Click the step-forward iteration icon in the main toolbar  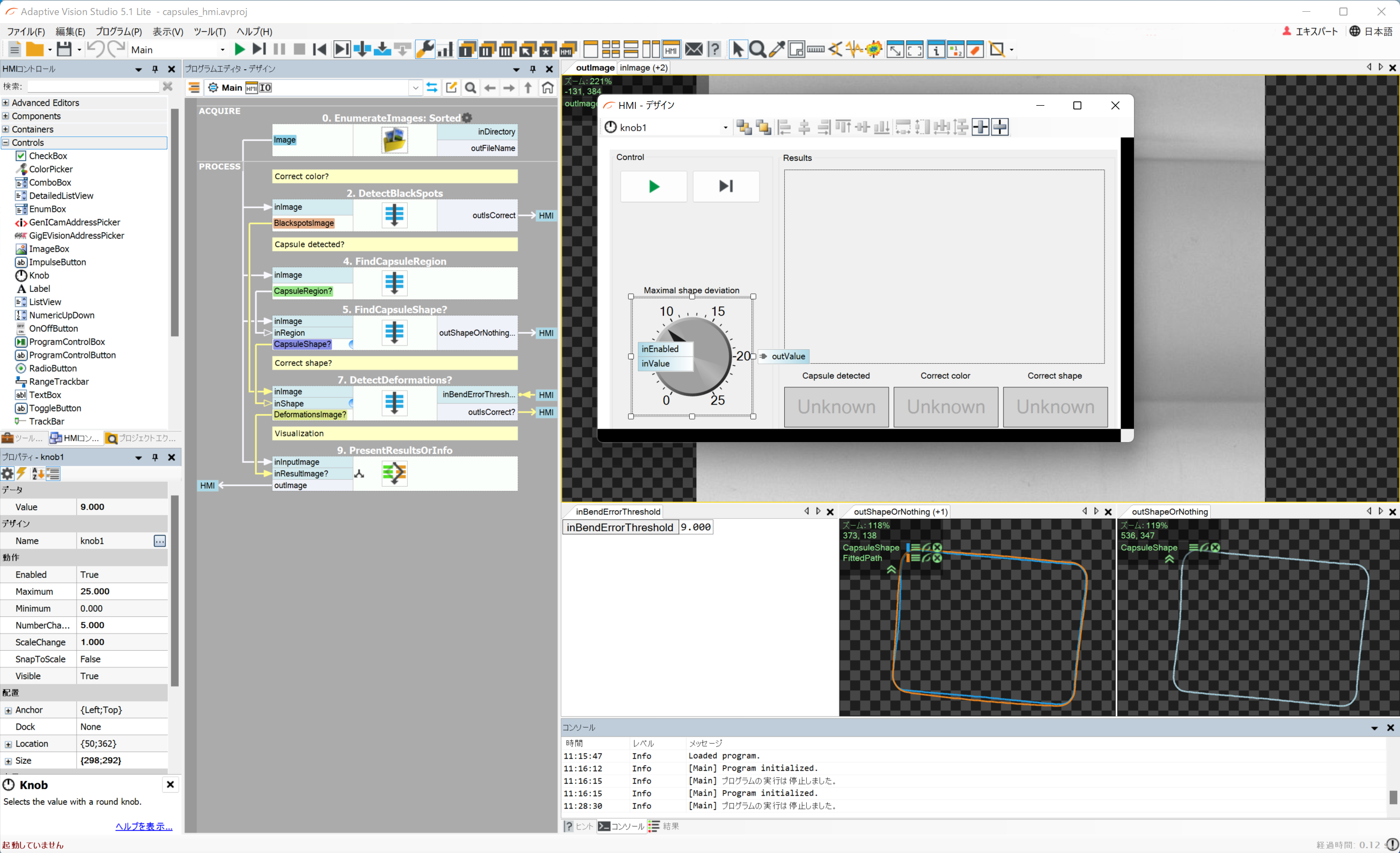tap(259, 49)
